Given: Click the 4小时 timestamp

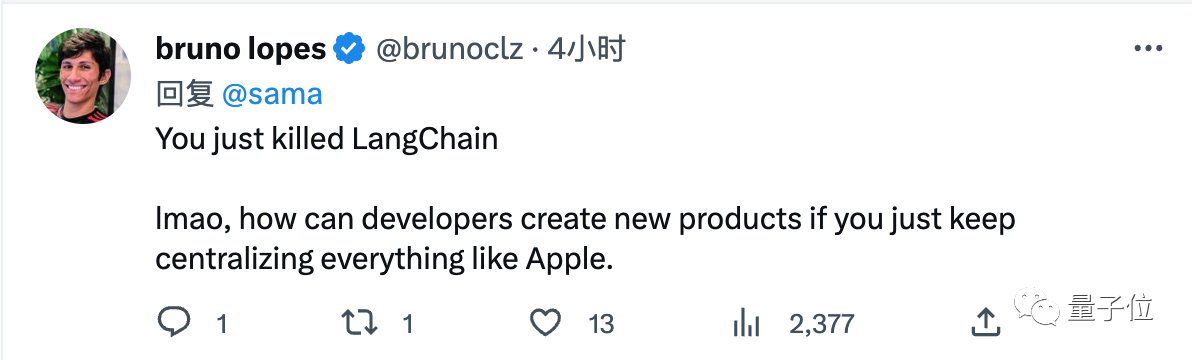Looking at the screenshot, I should (586, 49).
